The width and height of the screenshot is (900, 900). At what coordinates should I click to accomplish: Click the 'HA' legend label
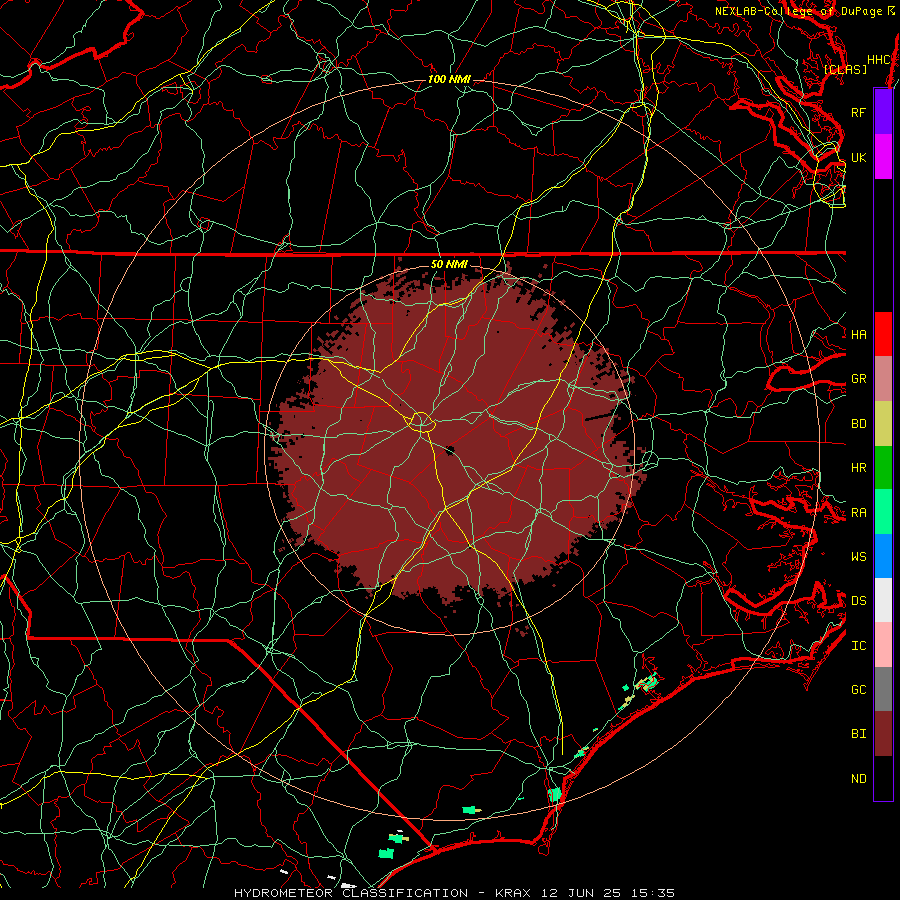pyautogui.click(x=858, y=335)
